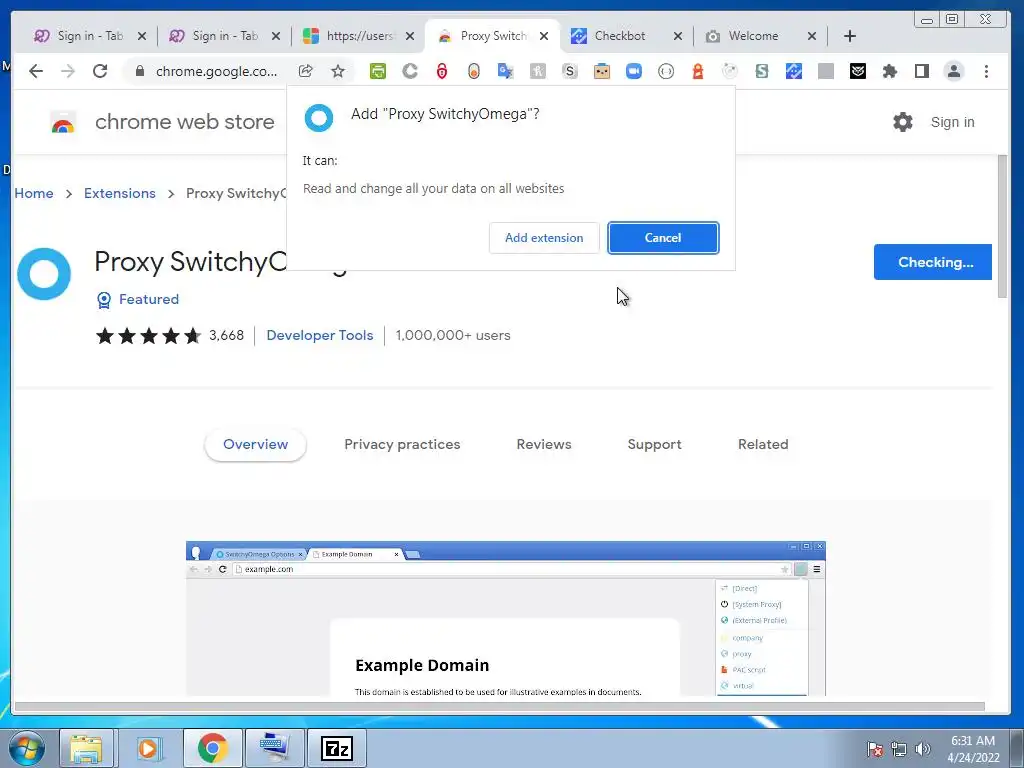Sign in to Chrome Web Store
Image resolution: width=1024 pixels, height=768 pixels.
pyautogui.click(x=952, y=122)
